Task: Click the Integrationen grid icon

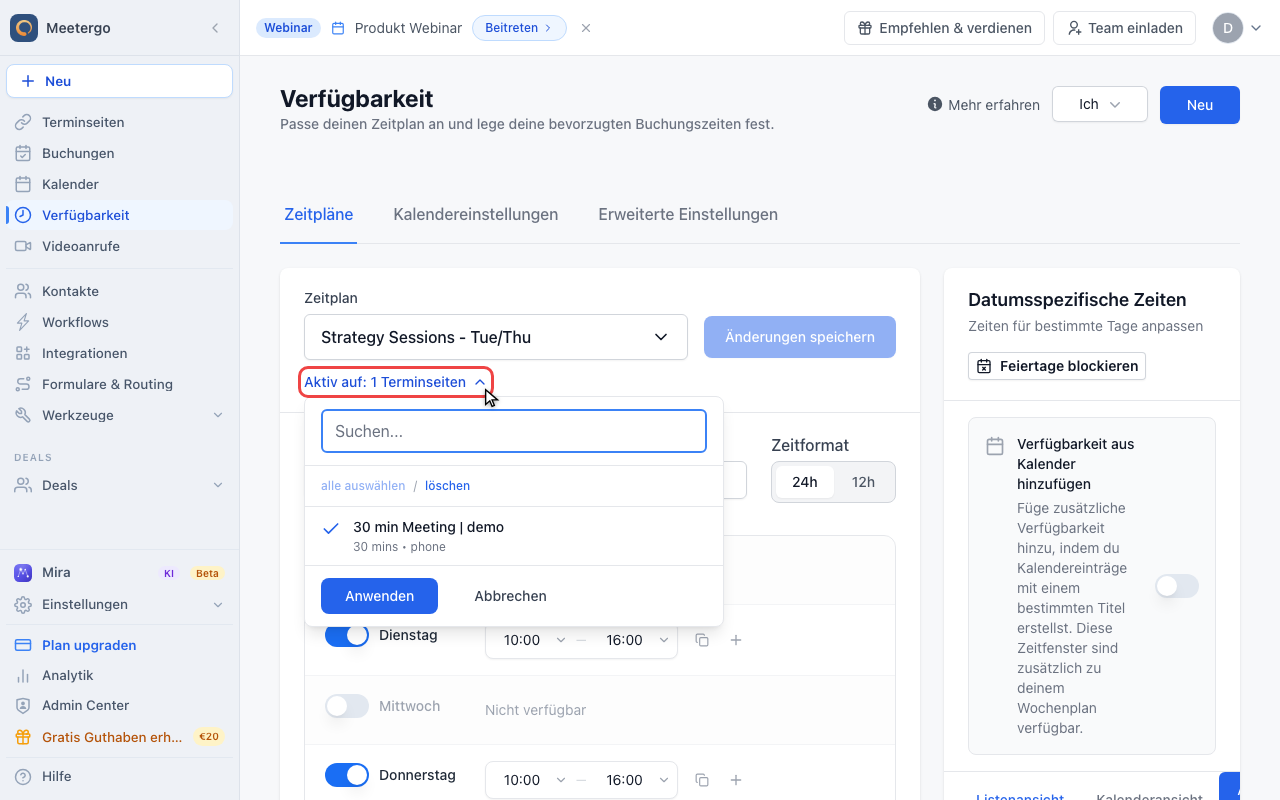Action: (23, 353)
